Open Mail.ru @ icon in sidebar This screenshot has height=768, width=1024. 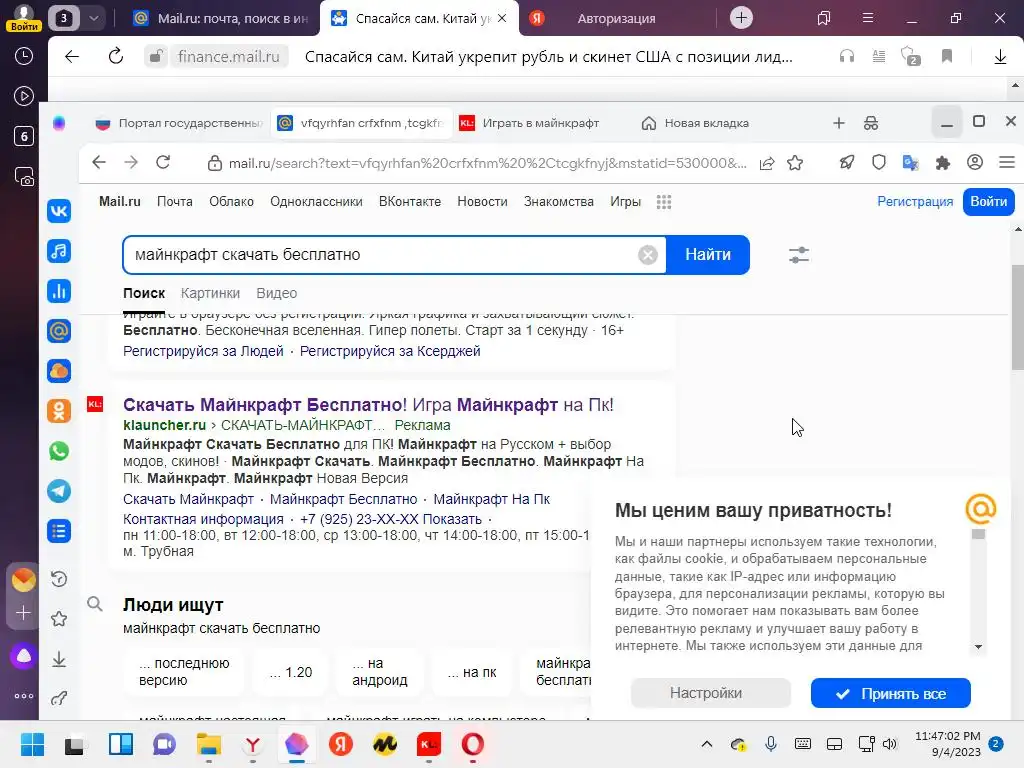(x=59, y=331)
